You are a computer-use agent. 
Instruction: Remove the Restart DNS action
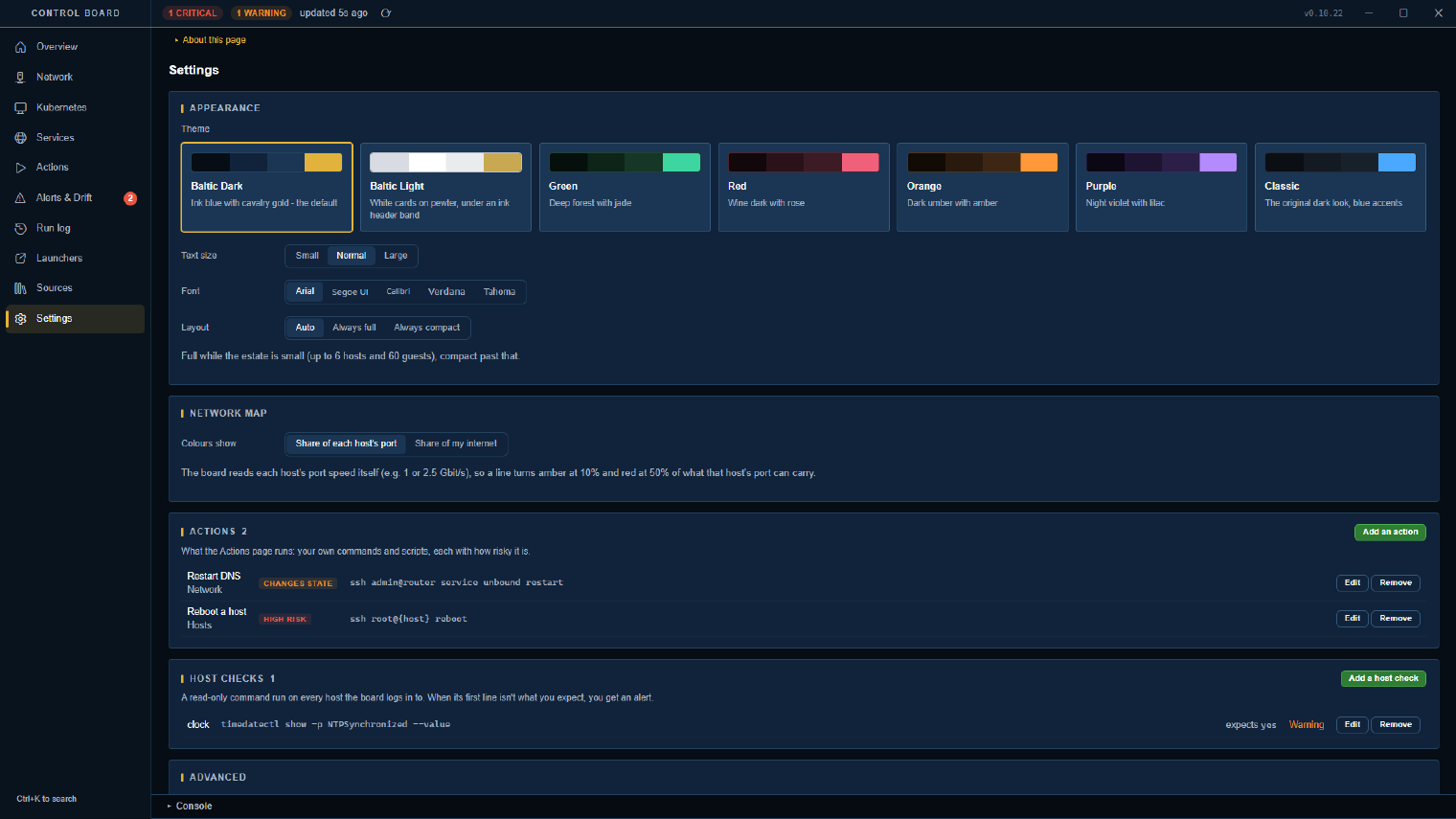[1396, 583]
